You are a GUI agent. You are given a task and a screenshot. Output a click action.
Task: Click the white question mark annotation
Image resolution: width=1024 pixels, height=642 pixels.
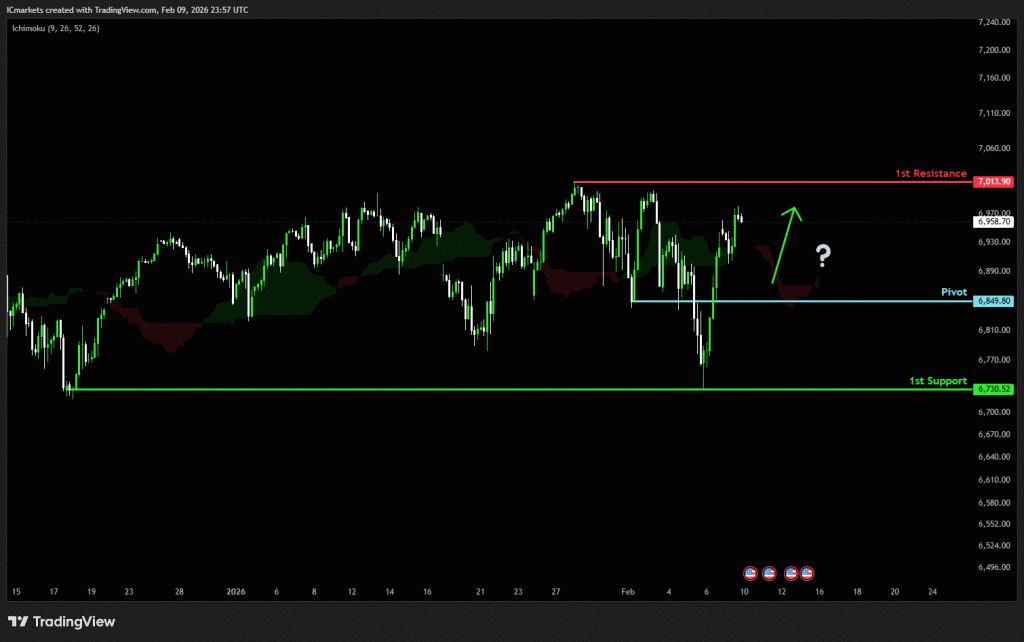[822, 257]
